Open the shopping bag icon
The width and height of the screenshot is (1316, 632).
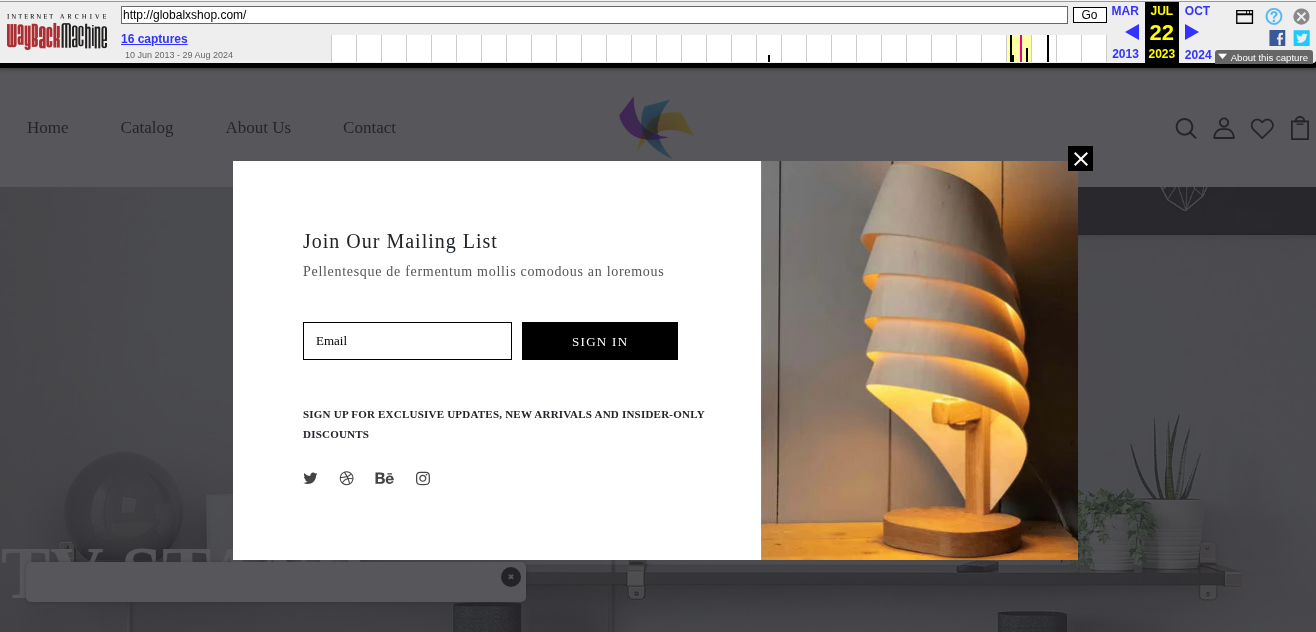click(x=1300, y=128)
